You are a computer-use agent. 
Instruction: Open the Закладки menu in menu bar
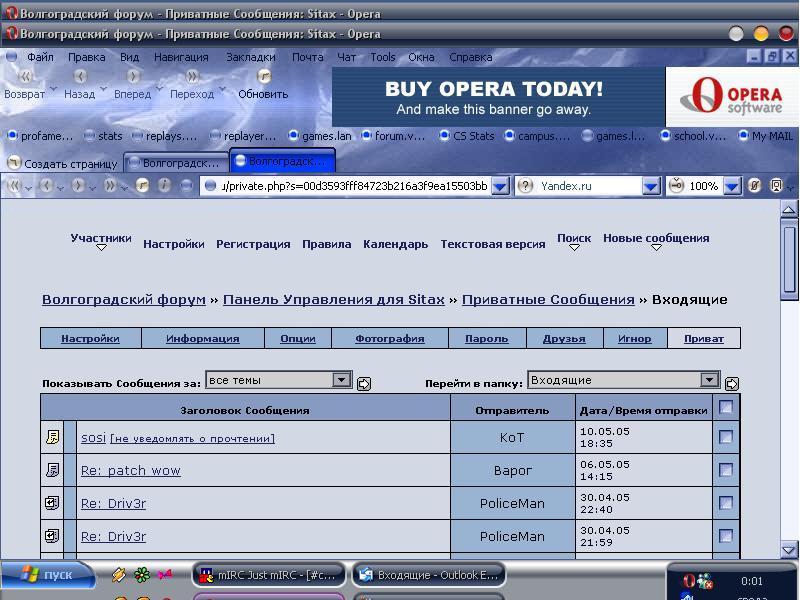(x=250, y=57)
